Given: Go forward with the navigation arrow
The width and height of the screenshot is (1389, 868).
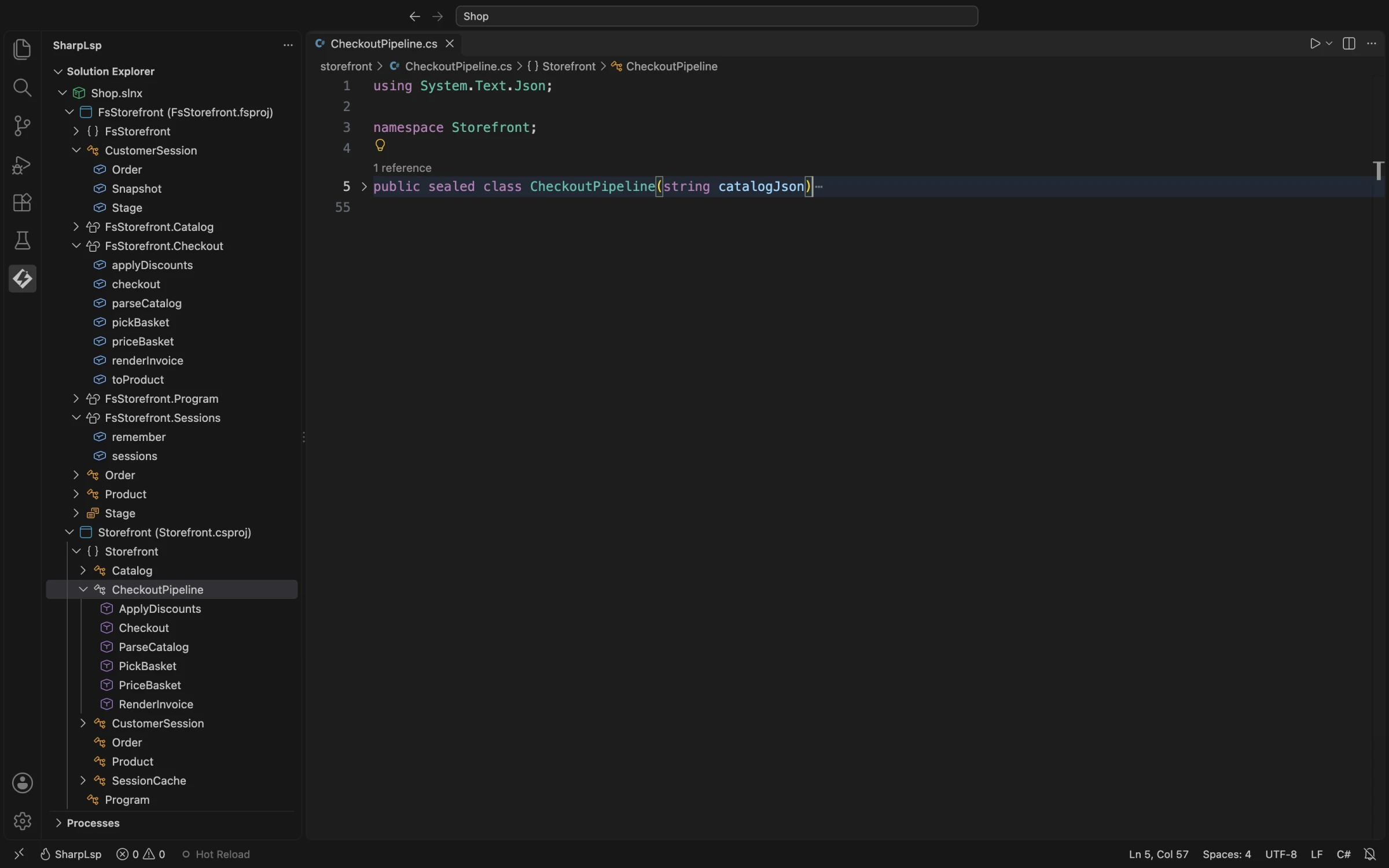Looking at the screenshot, I should pyautogui.click(x=438, y=16).
